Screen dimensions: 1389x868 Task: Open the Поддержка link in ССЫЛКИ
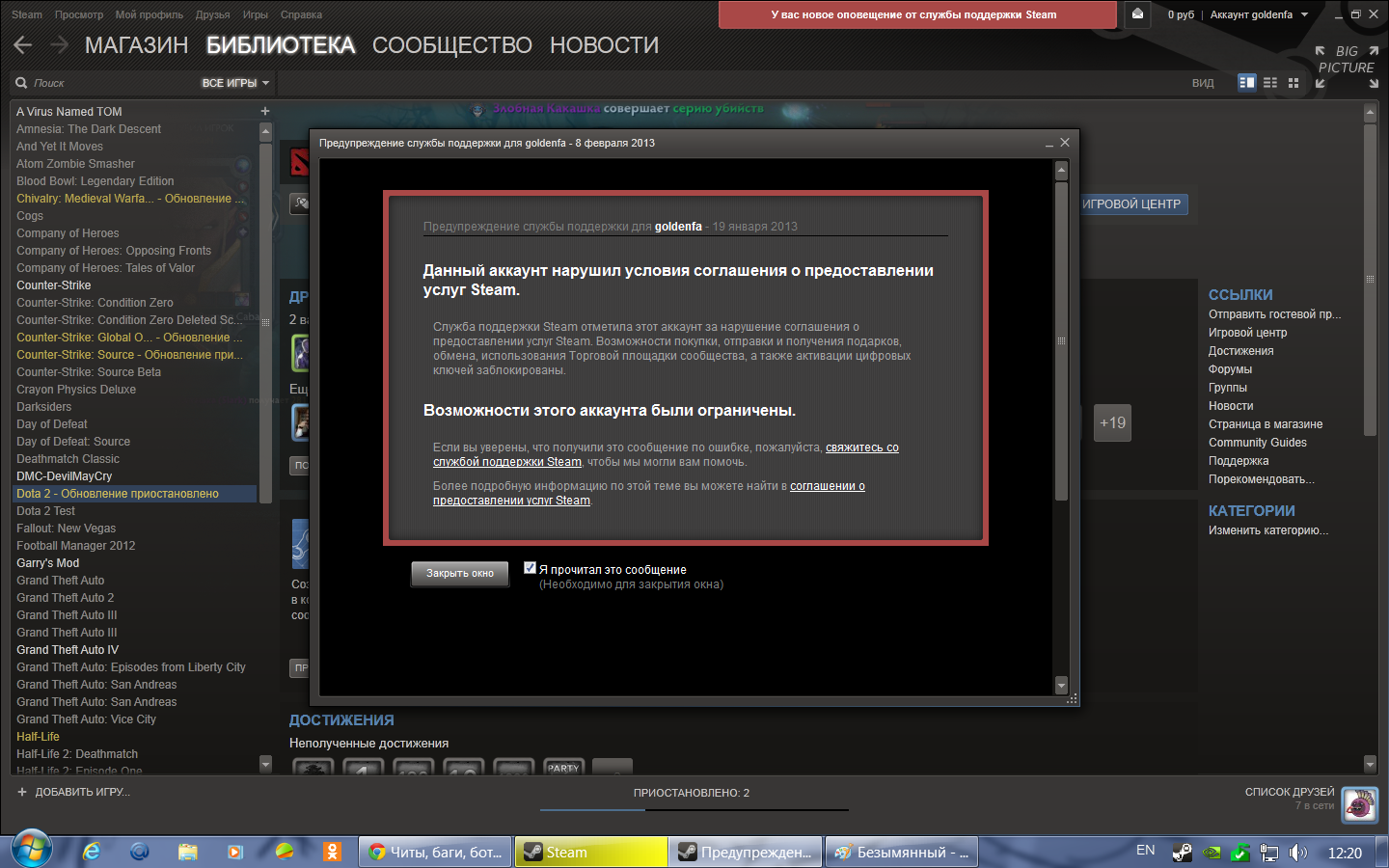pyautogui.click(x=1239, y=461)
